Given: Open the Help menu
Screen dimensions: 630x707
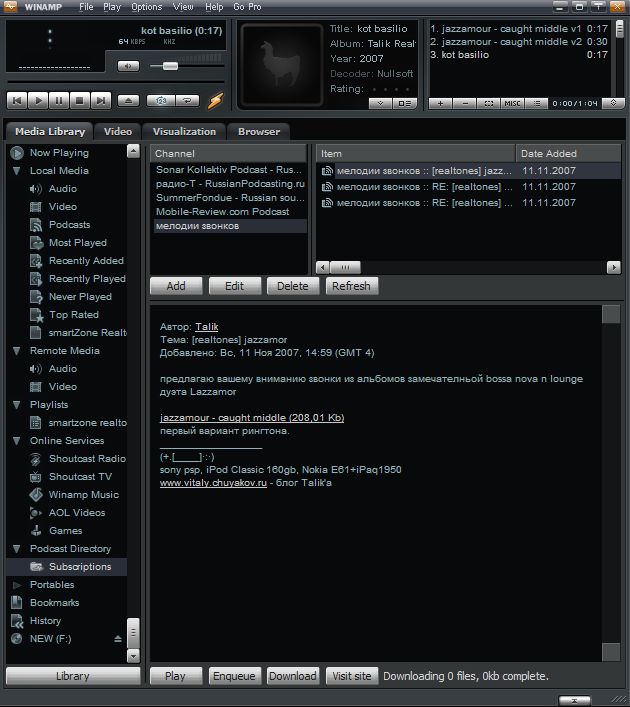Looking at the screenshot, I should pyautogui.click(x=214, y=7).
